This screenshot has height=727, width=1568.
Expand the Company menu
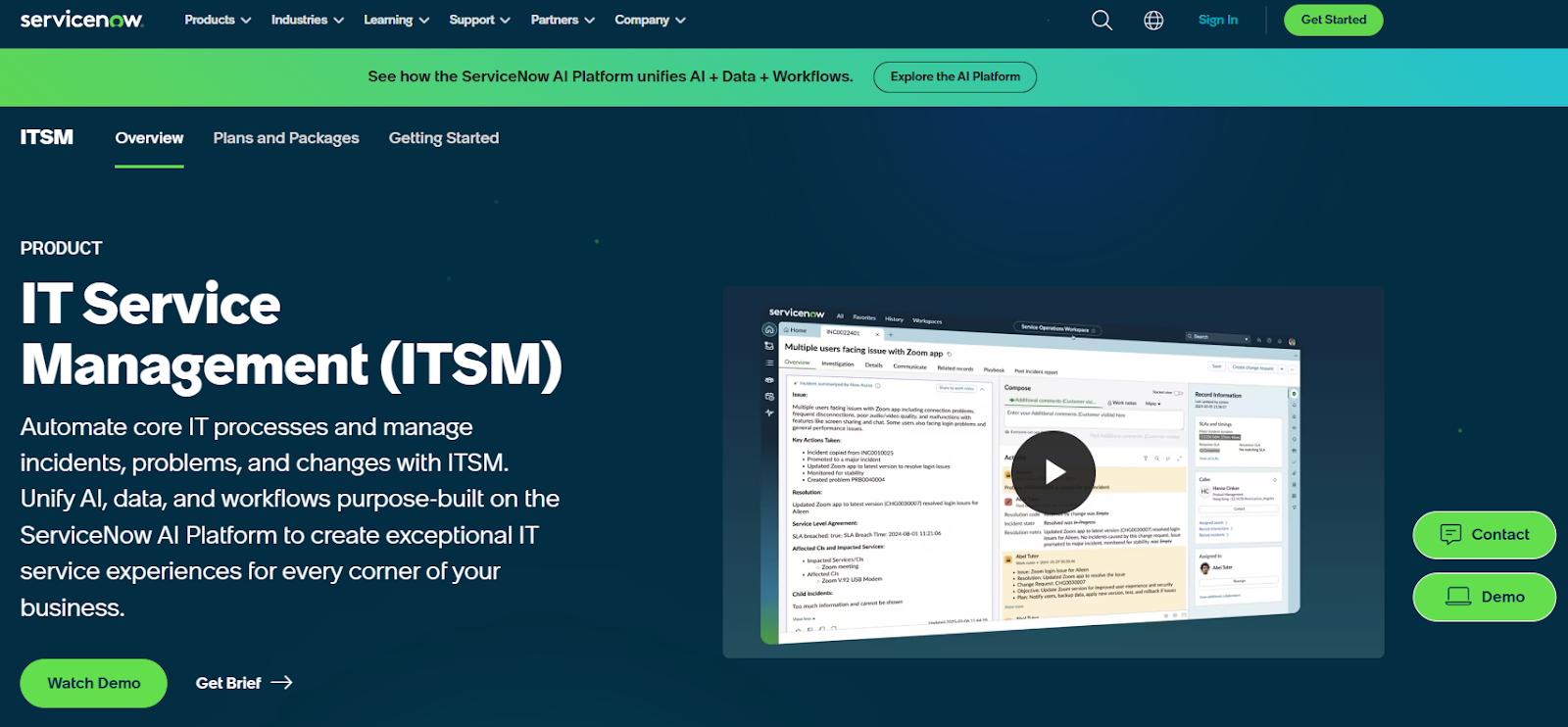[650, 20]
